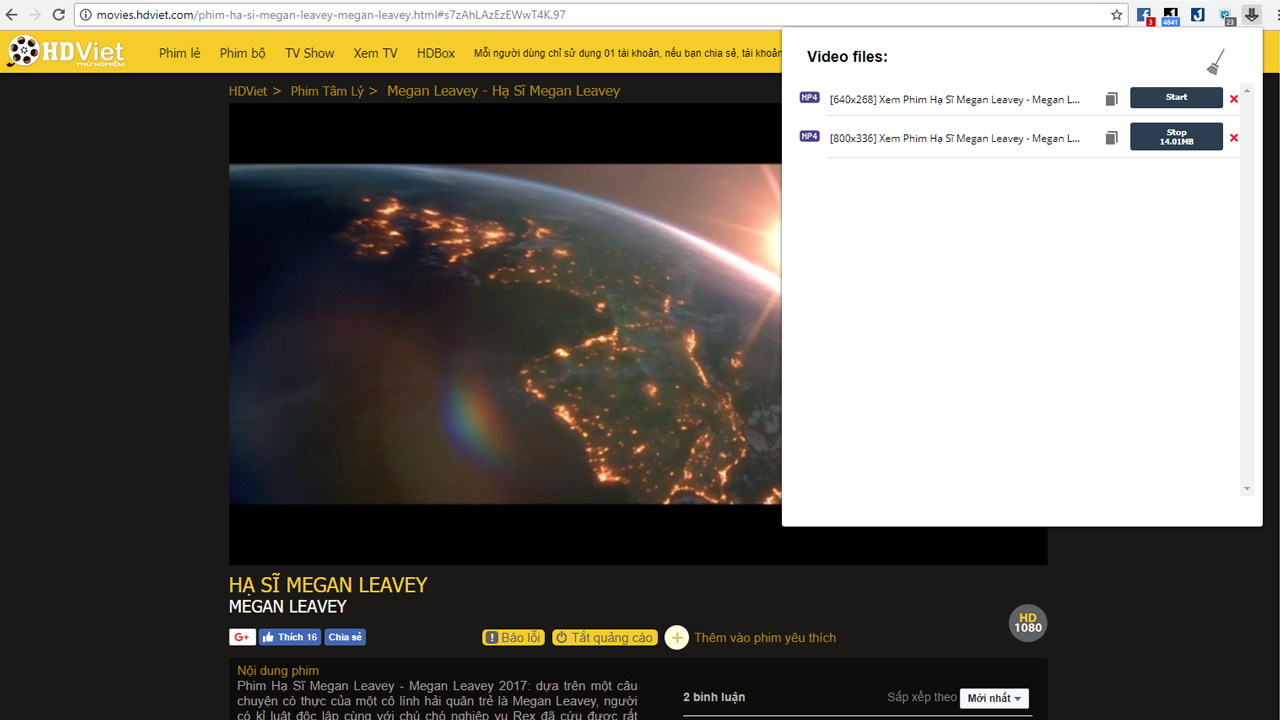Open the video downloader extension icon
The height and width of the screenshot is (720, 1280).
(x=1251, y=15)
